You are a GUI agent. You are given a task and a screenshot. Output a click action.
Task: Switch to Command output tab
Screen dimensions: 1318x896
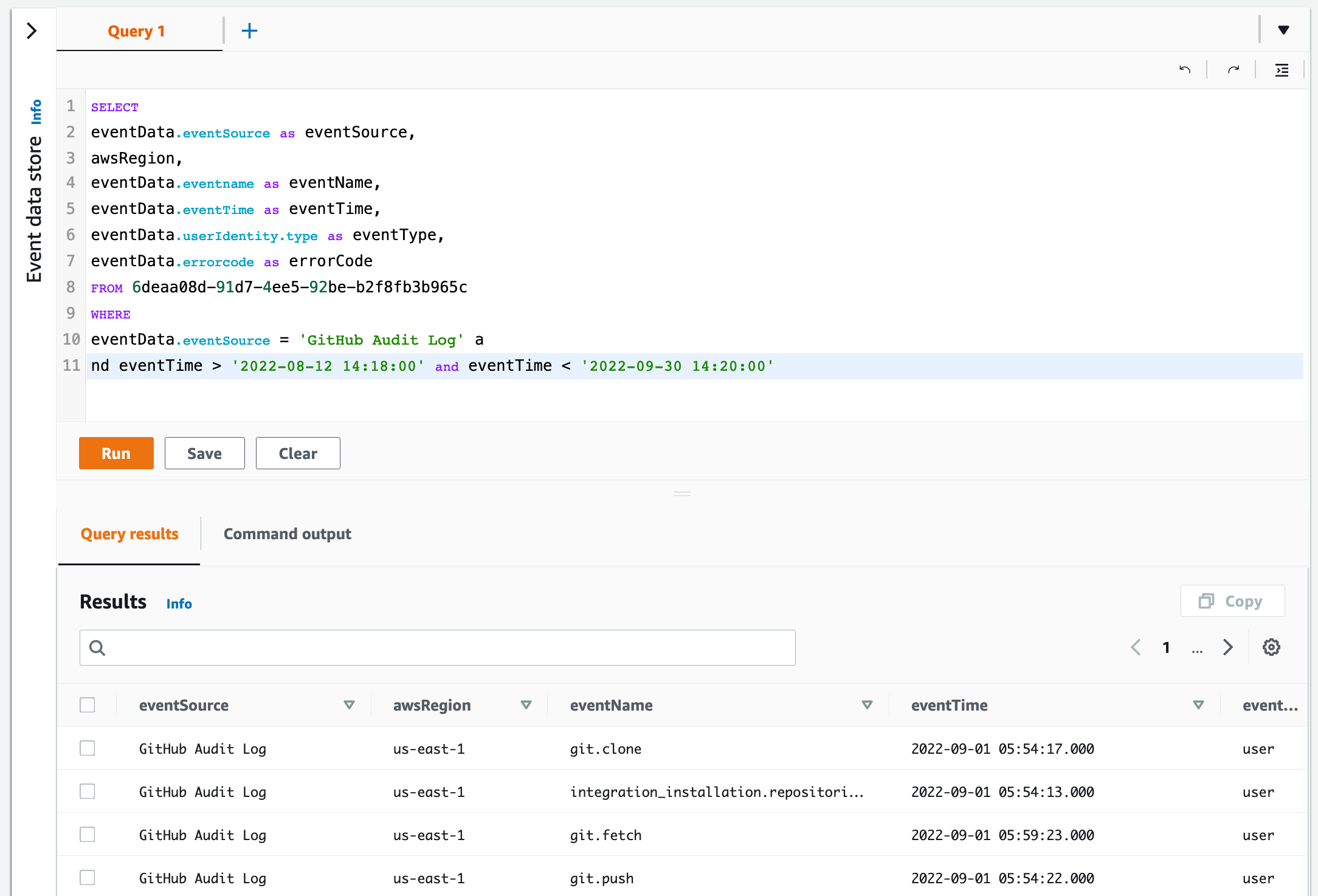point(287,534)
